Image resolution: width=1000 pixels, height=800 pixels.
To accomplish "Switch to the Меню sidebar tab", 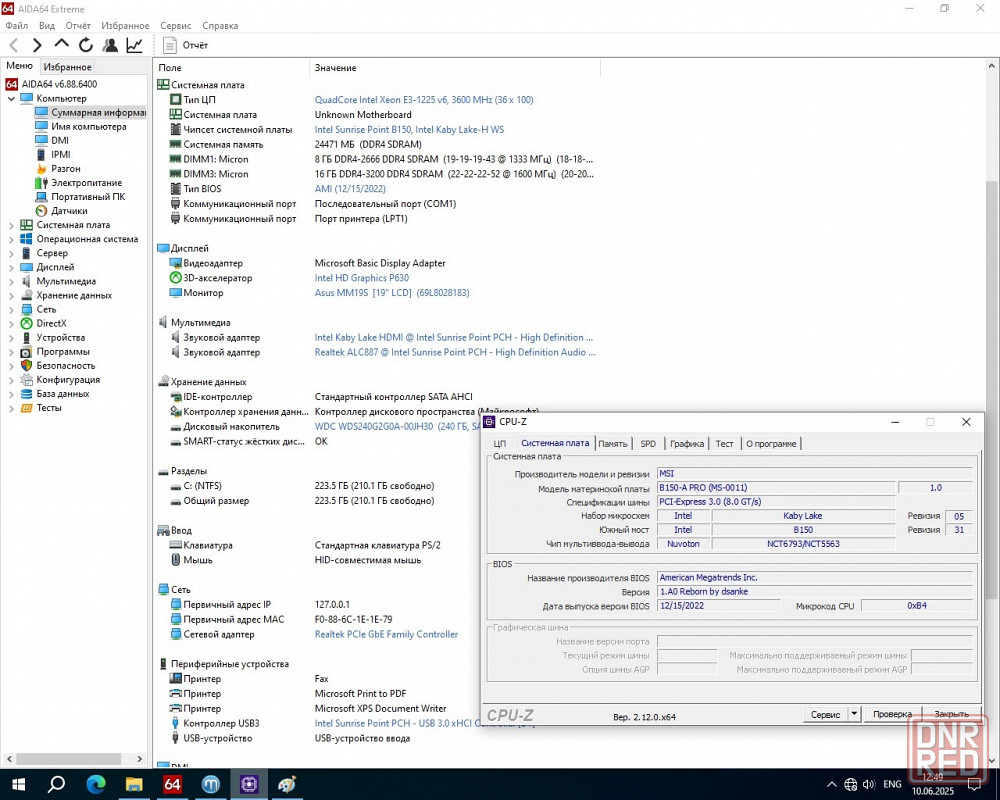I will click(19, 66).
